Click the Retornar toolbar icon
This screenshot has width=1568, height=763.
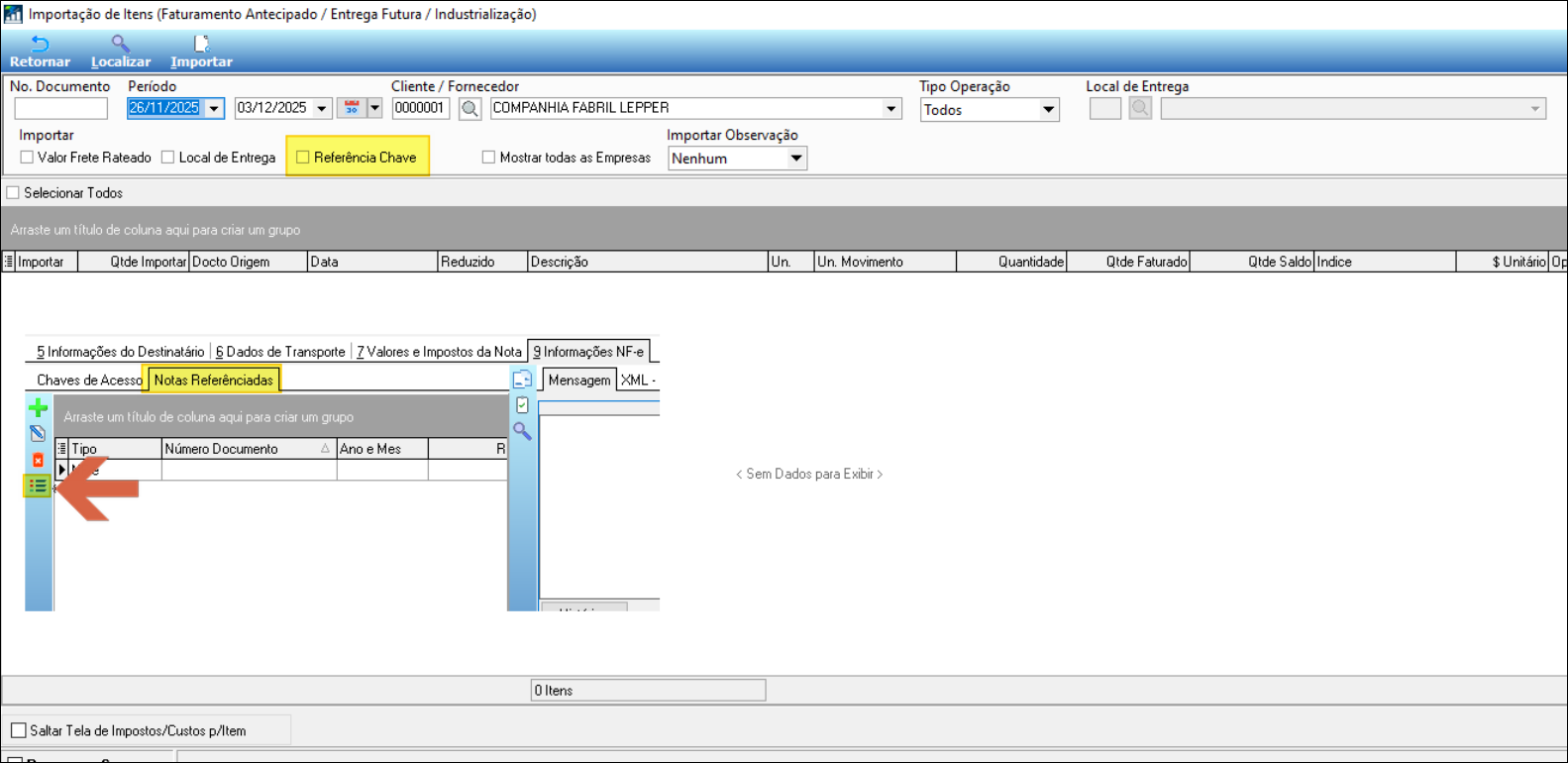pyautogui.click(x=40, y=45)
